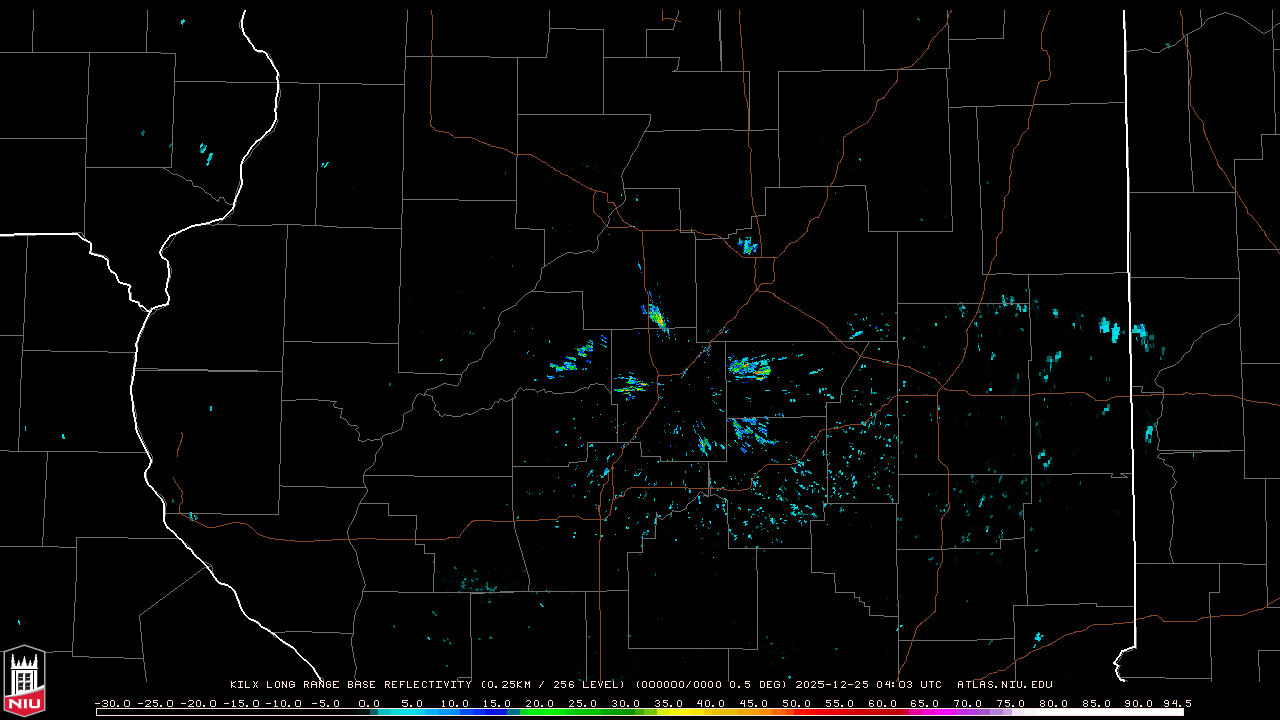Screen dimensions: 1280x720
Task: Click the NIU castle logo
Action: 24,680
